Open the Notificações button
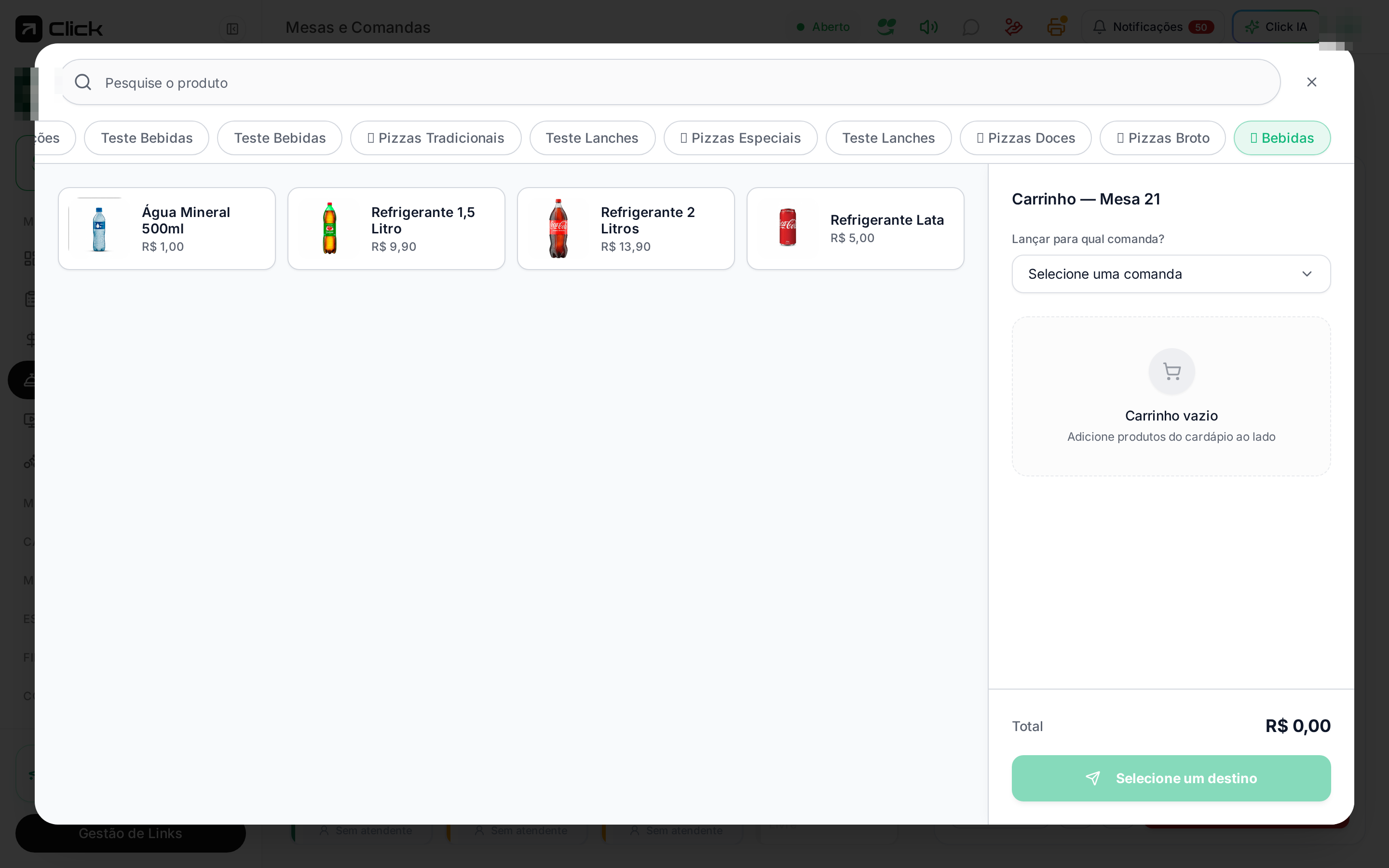1389x868 pixels. tap(1153, 27)
